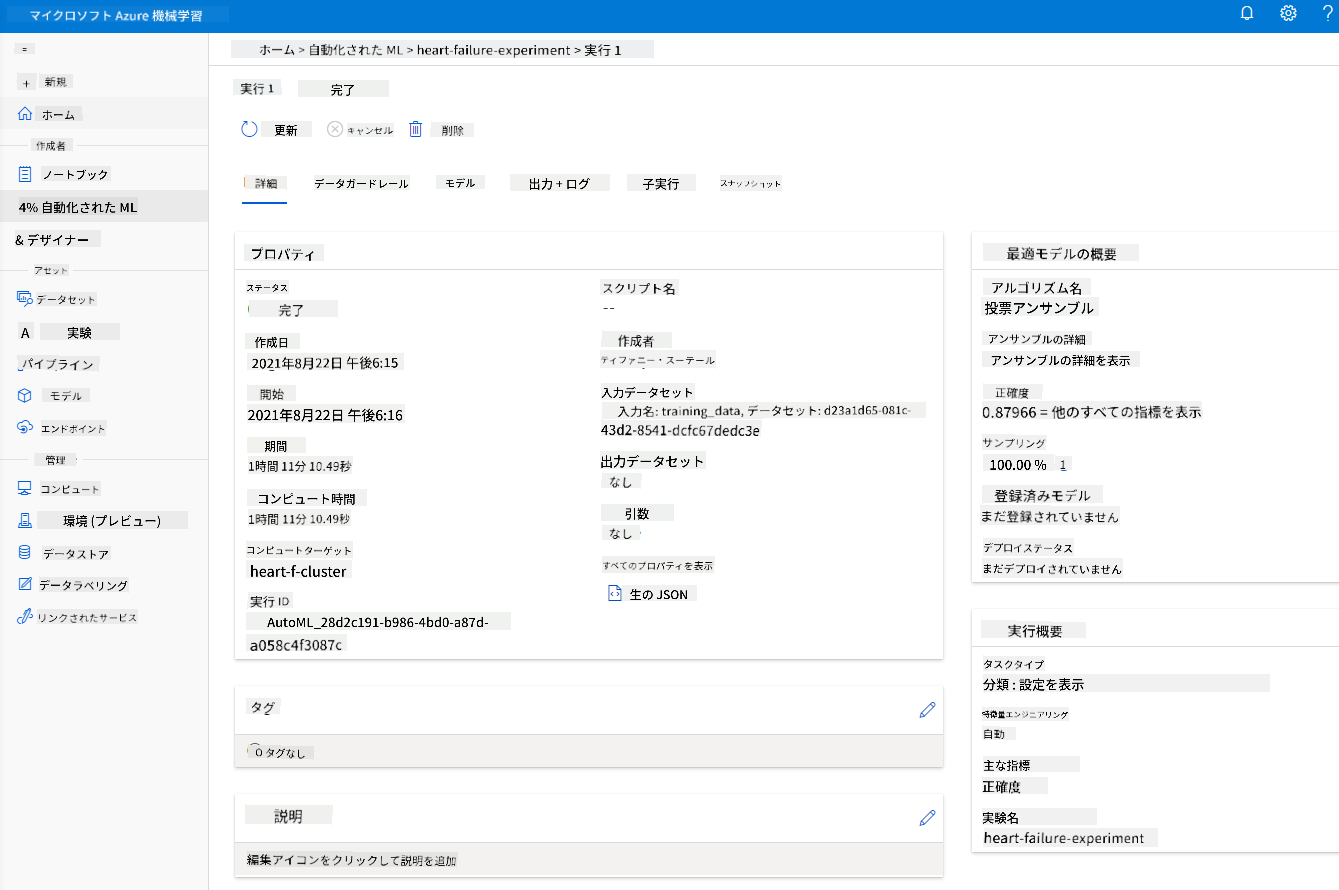This screenshot has height=890, width=1339.
Task: Click the 期間 value "1時間 11分 10.49秒"
Action: (299, 467)
